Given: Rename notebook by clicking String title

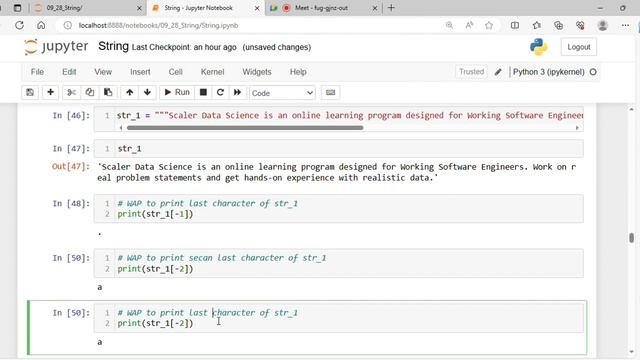Looking at the screenshot, I should coord(113,47).
